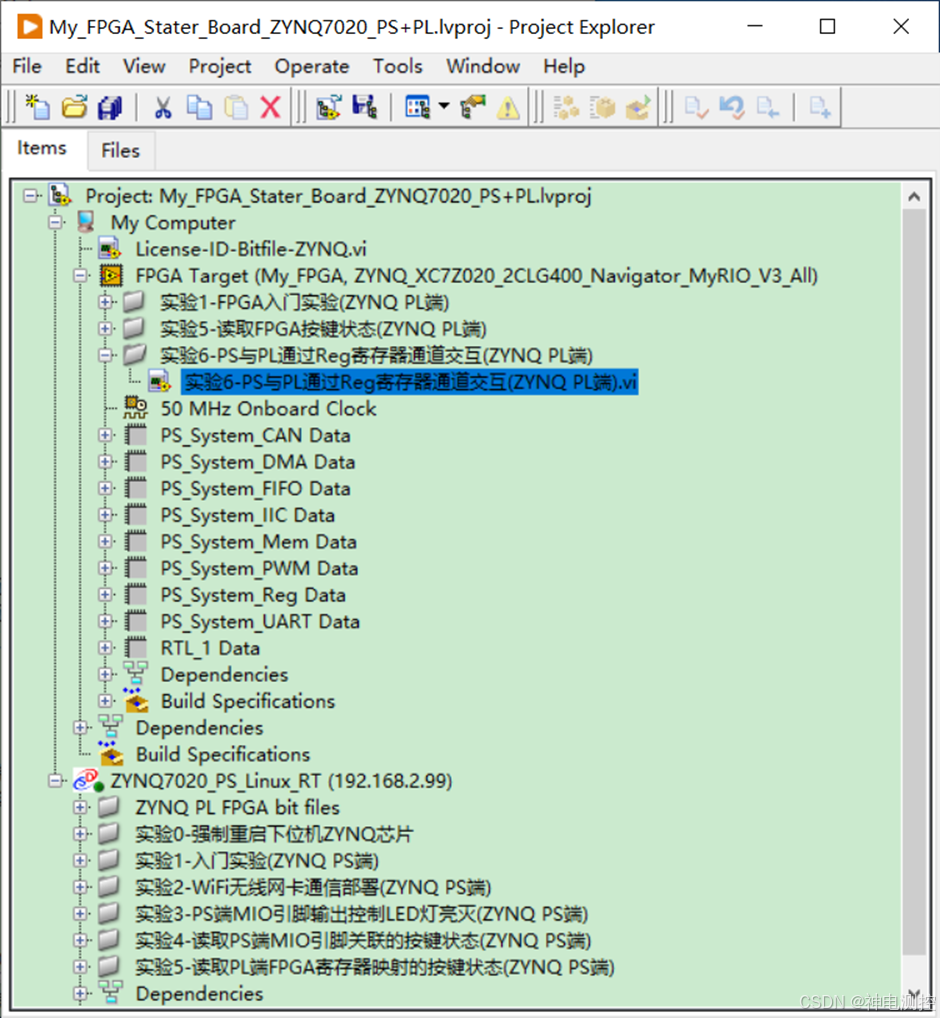
Task: Select PS_System_UART Data
Action: 260,621
